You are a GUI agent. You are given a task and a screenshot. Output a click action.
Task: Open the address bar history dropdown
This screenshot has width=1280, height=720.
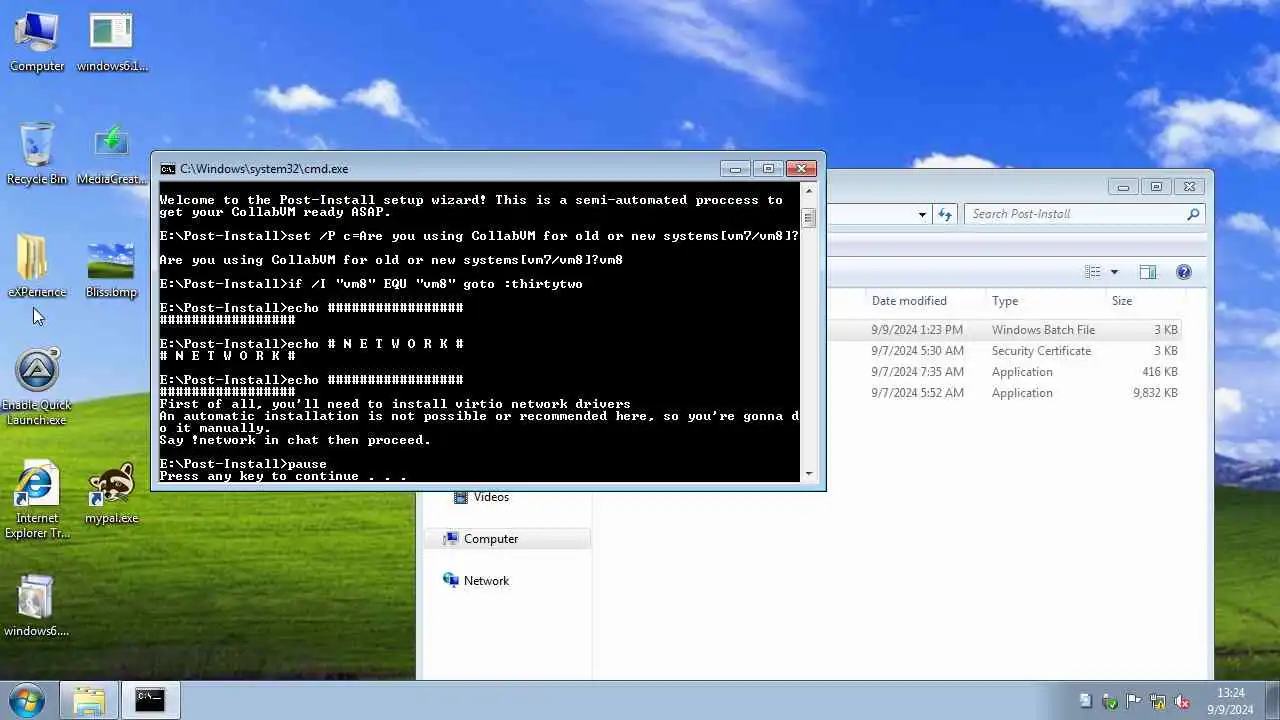pos(922,214)
